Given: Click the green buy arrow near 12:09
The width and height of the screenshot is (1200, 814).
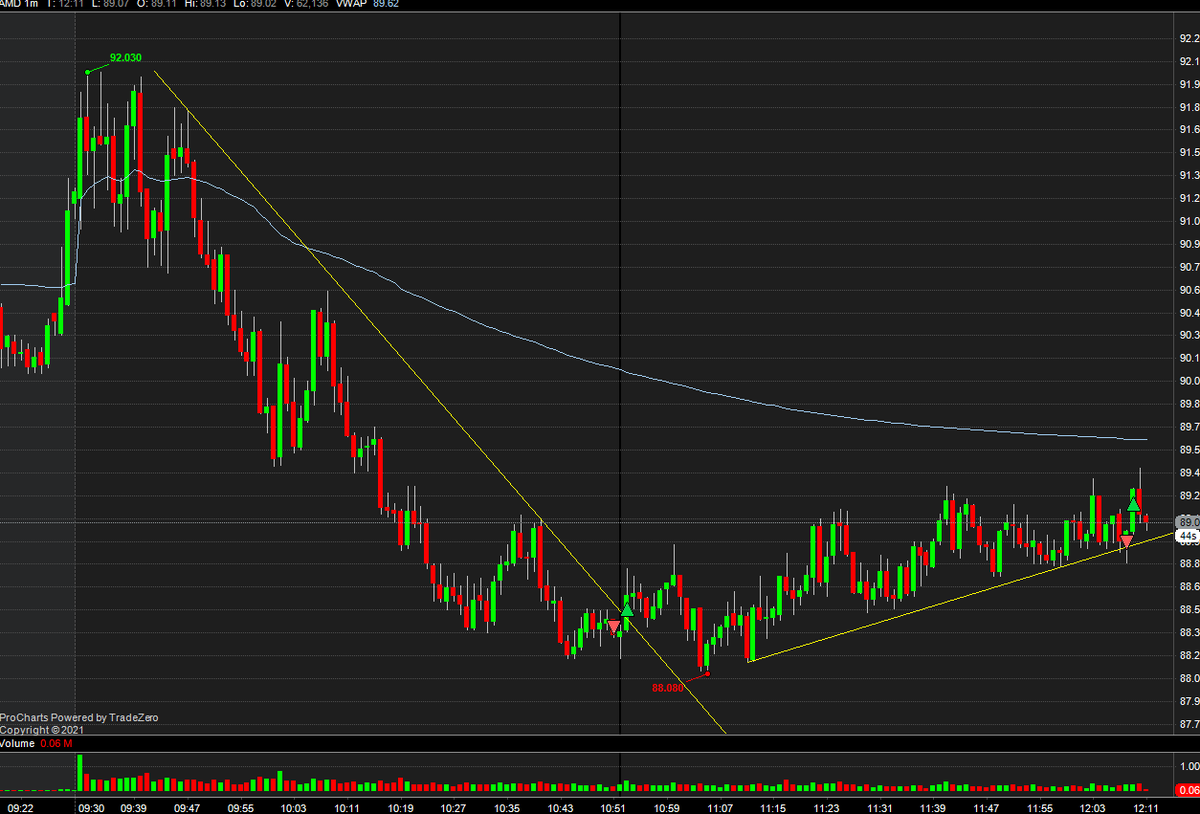Looking at the screenshot, I should (1134, 505).
